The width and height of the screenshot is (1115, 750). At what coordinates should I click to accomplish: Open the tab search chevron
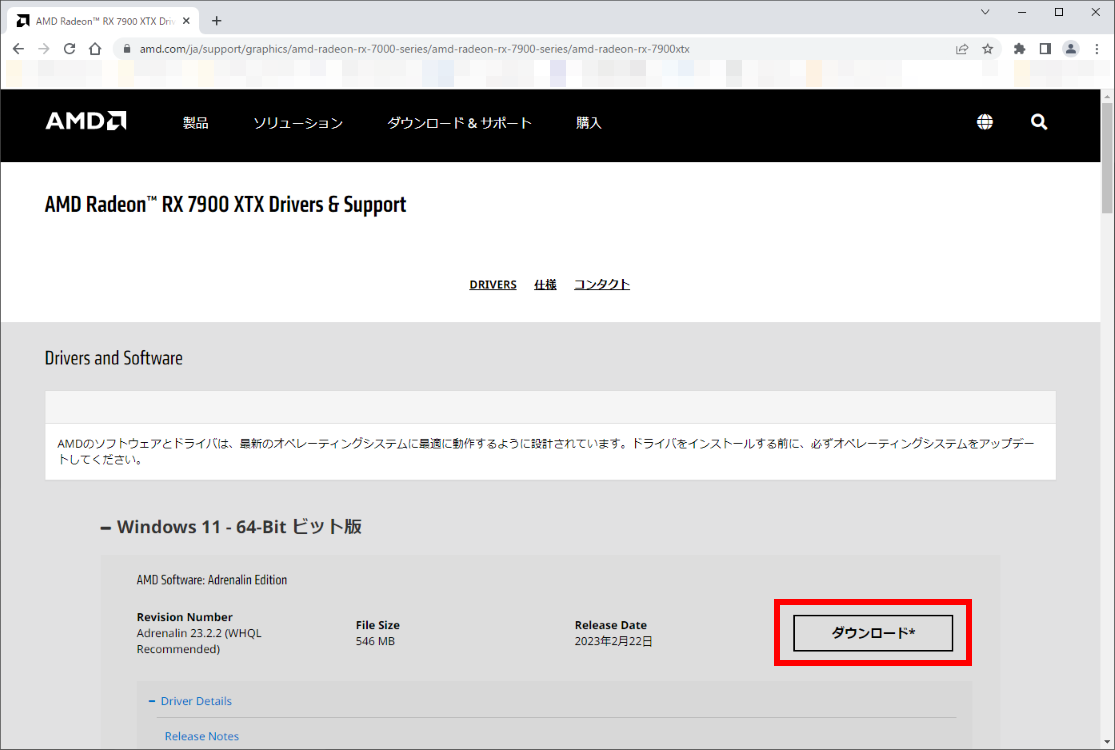[x=985, y=12]
